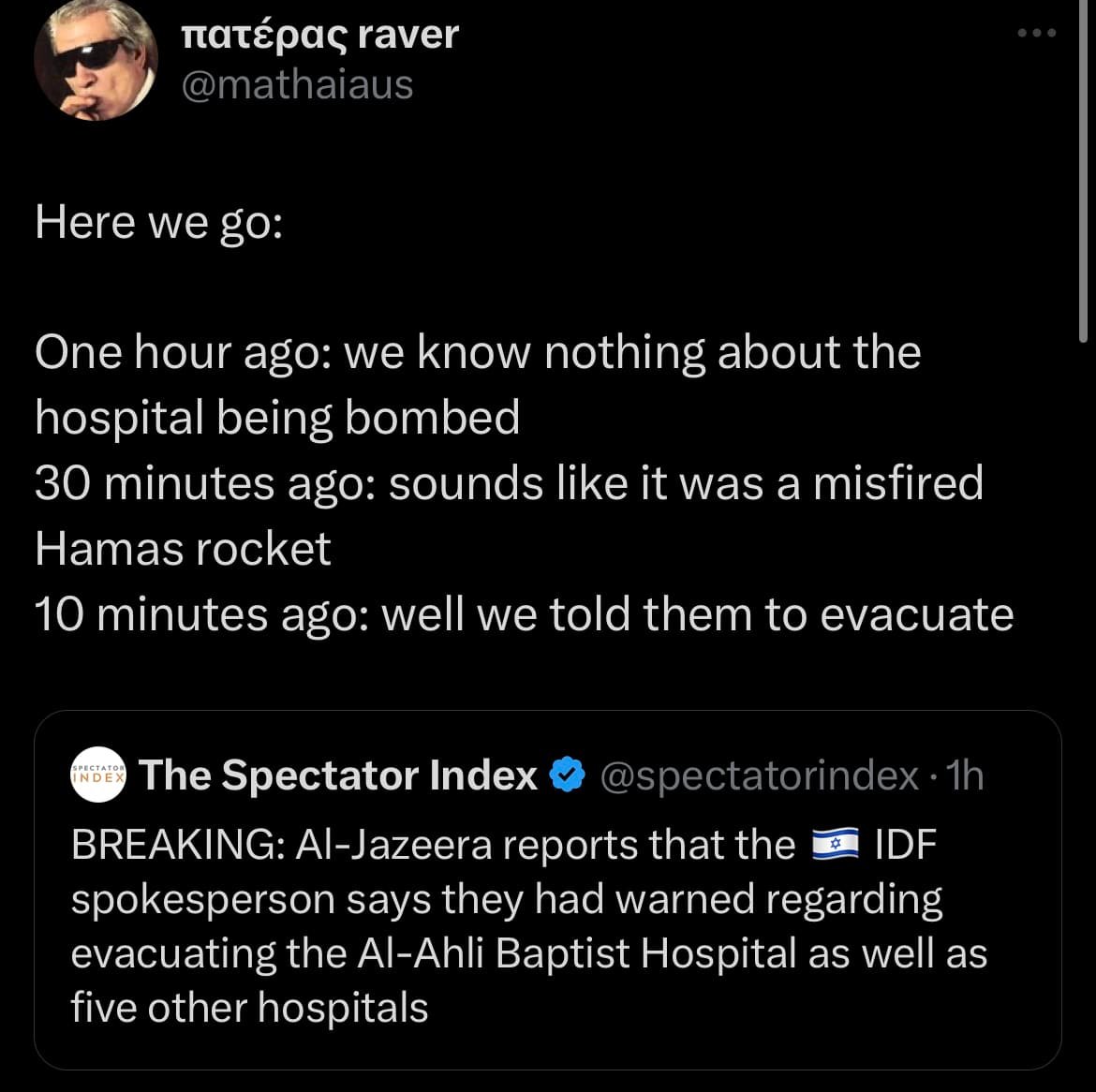This screenshot has height=1092, width=1096.
Task: Click the "One hour ago" tweet line
Action: click(478, 353)
